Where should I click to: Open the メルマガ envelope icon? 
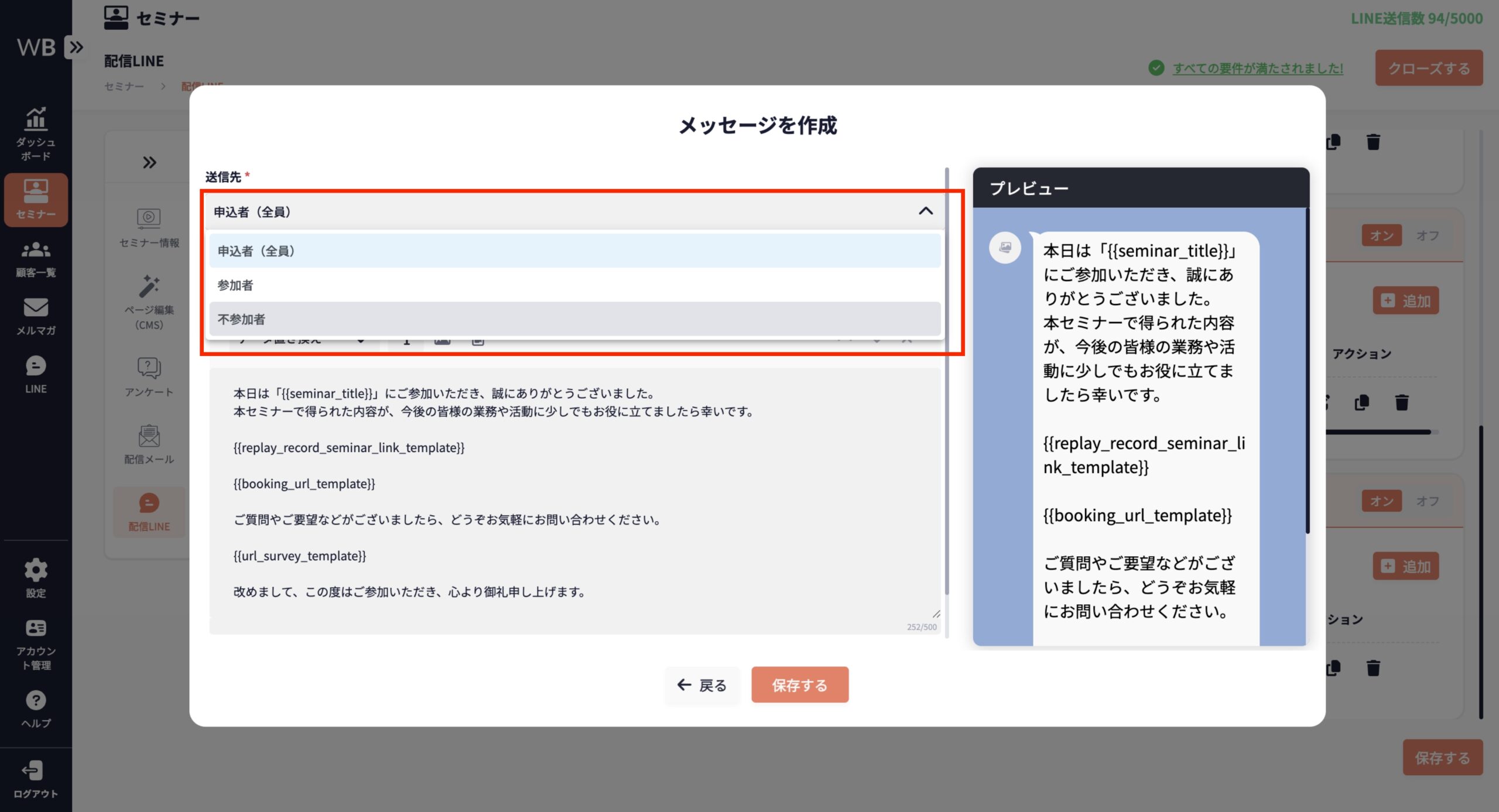point(36,308)
